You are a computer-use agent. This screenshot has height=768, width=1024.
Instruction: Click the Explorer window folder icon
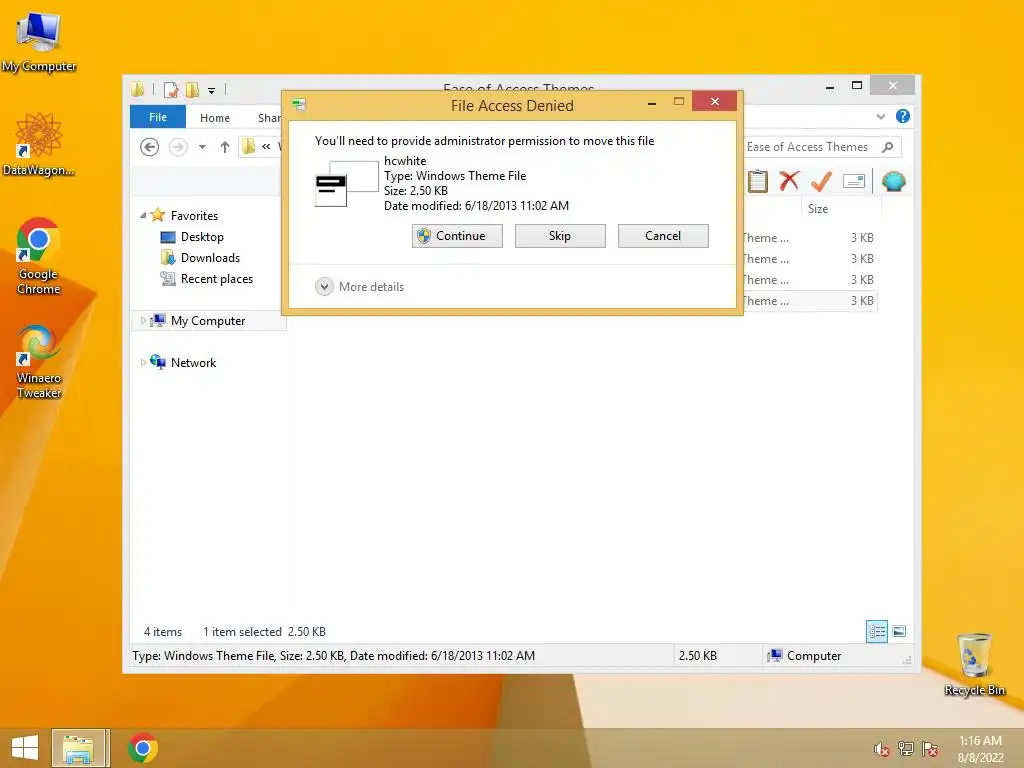coord(137,89)
